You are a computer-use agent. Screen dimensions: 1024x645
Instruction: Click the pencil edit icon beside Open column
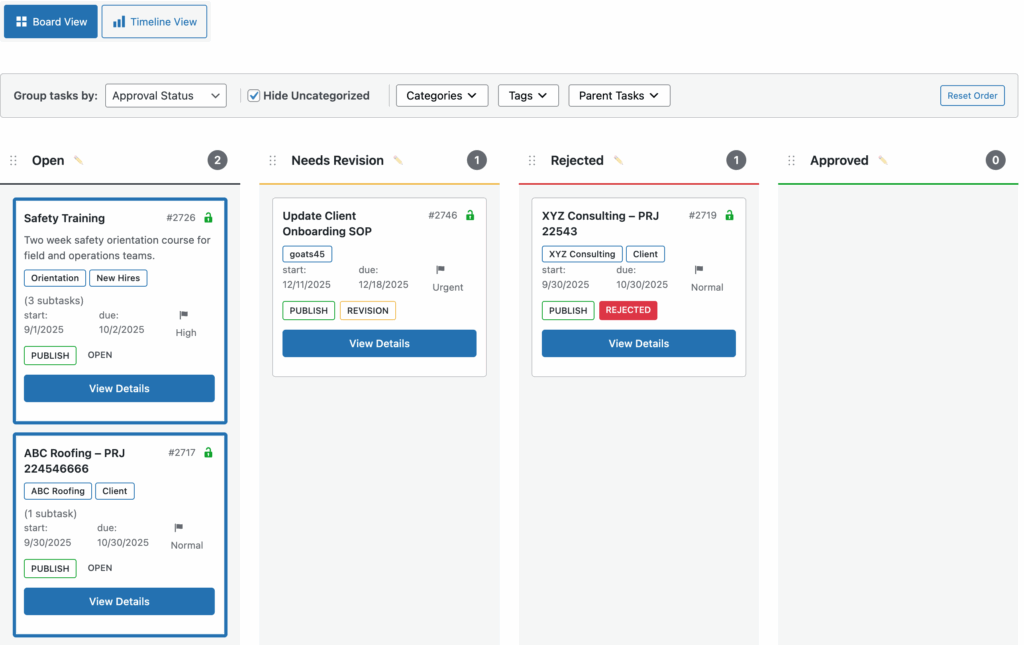[79, 161]
